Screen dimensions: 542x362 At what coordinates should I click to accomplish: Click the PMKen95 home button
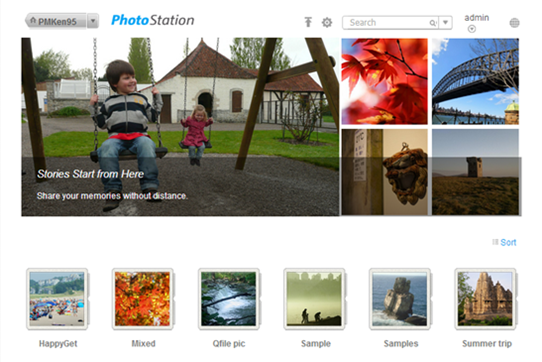point(56,21)
